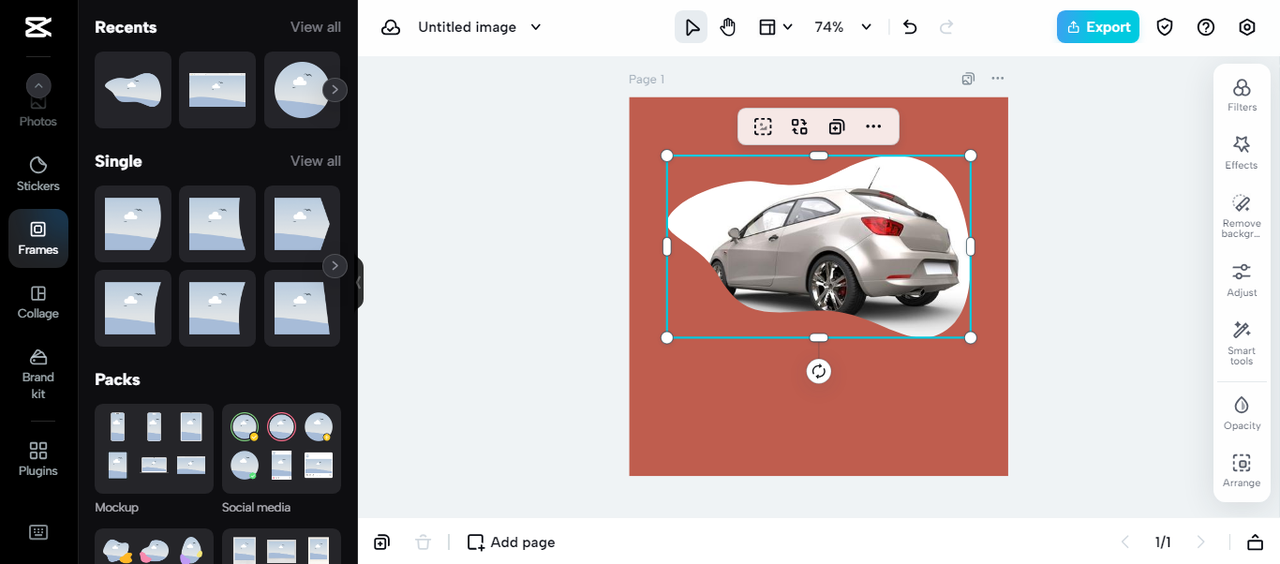
Task: Go to next page arrow
Action: pos(1201,542)
